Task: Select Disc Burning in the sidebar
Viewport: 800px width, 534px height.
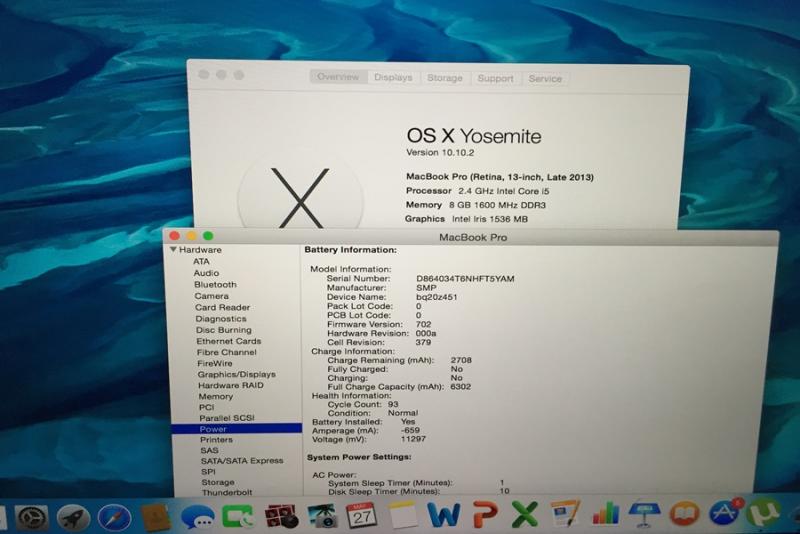Action: (x=223, y=330)
